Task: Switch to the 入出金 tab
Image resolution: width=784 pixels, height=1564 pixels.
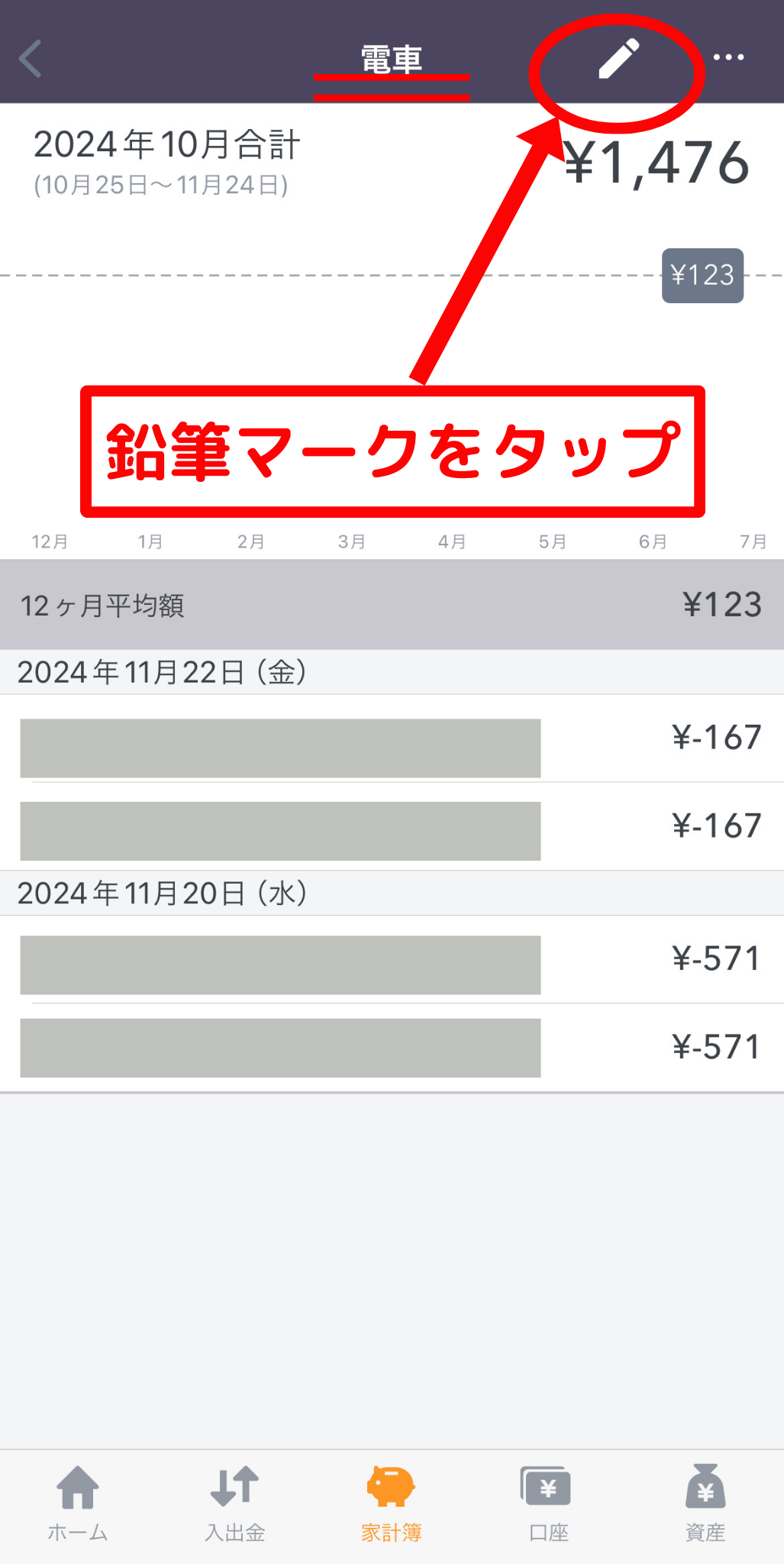Action: [x=235, y=1503]
